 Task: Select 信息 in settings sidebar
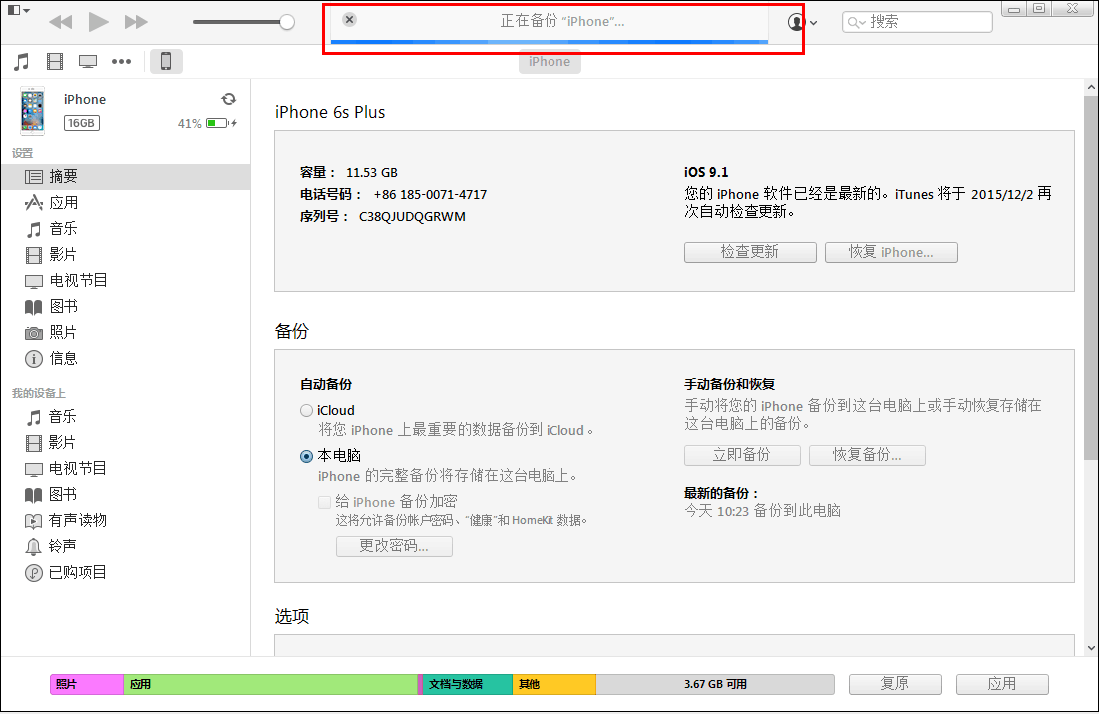pyautogui.click(x=126, y=358)
